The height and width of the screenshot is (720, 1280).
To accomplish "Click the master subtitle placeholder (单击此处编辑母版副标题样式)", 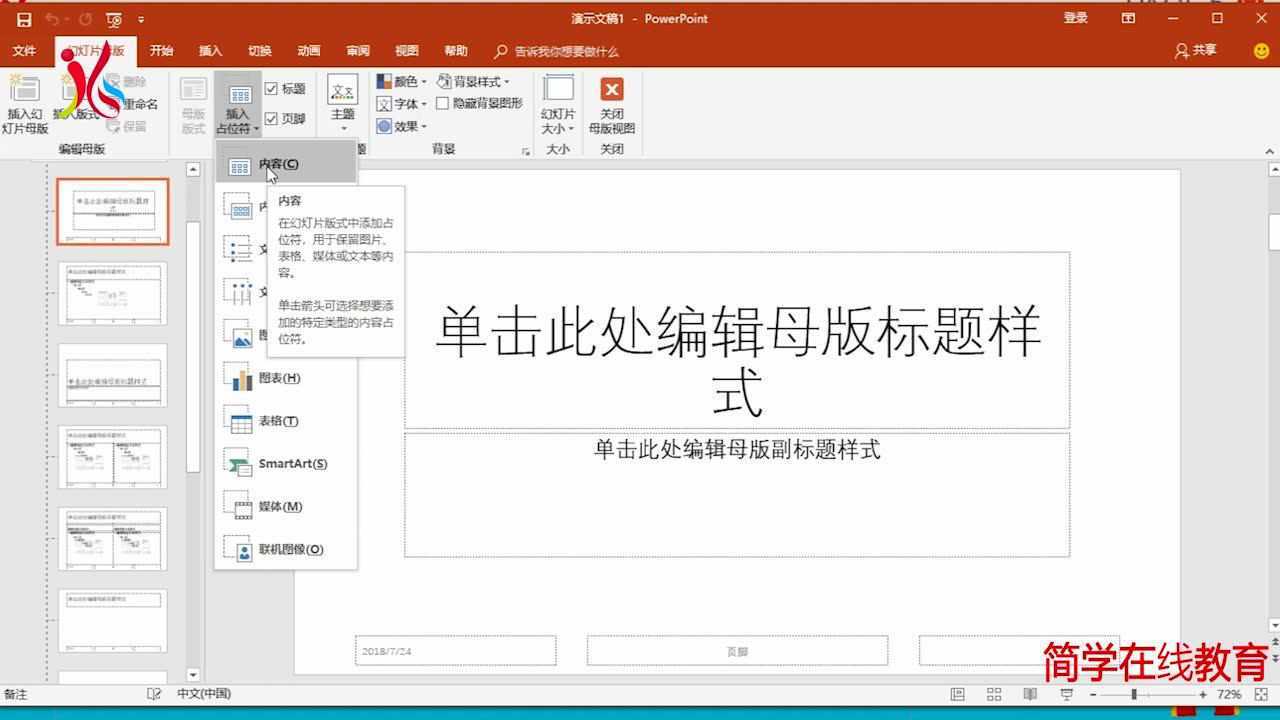I will point(737,494).
